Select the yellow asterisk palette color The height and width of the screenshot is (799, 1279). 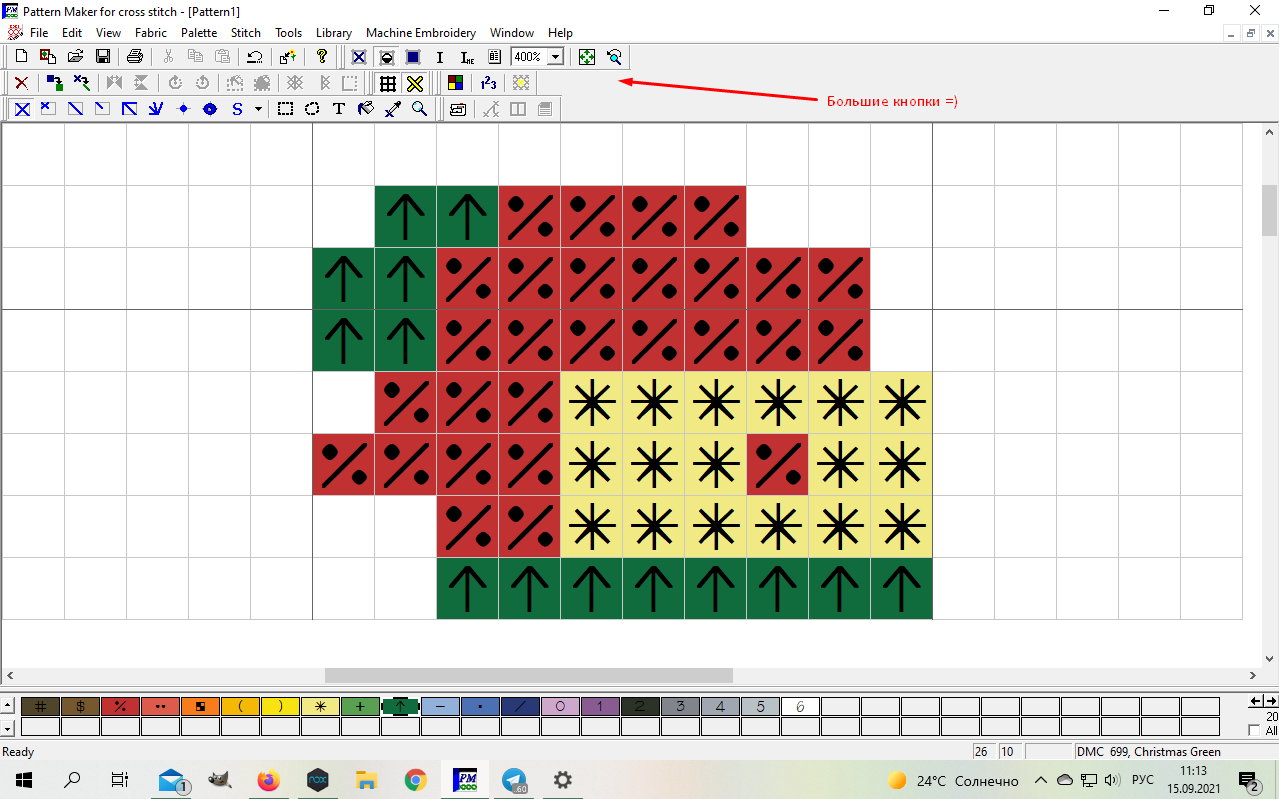[320, 706]
